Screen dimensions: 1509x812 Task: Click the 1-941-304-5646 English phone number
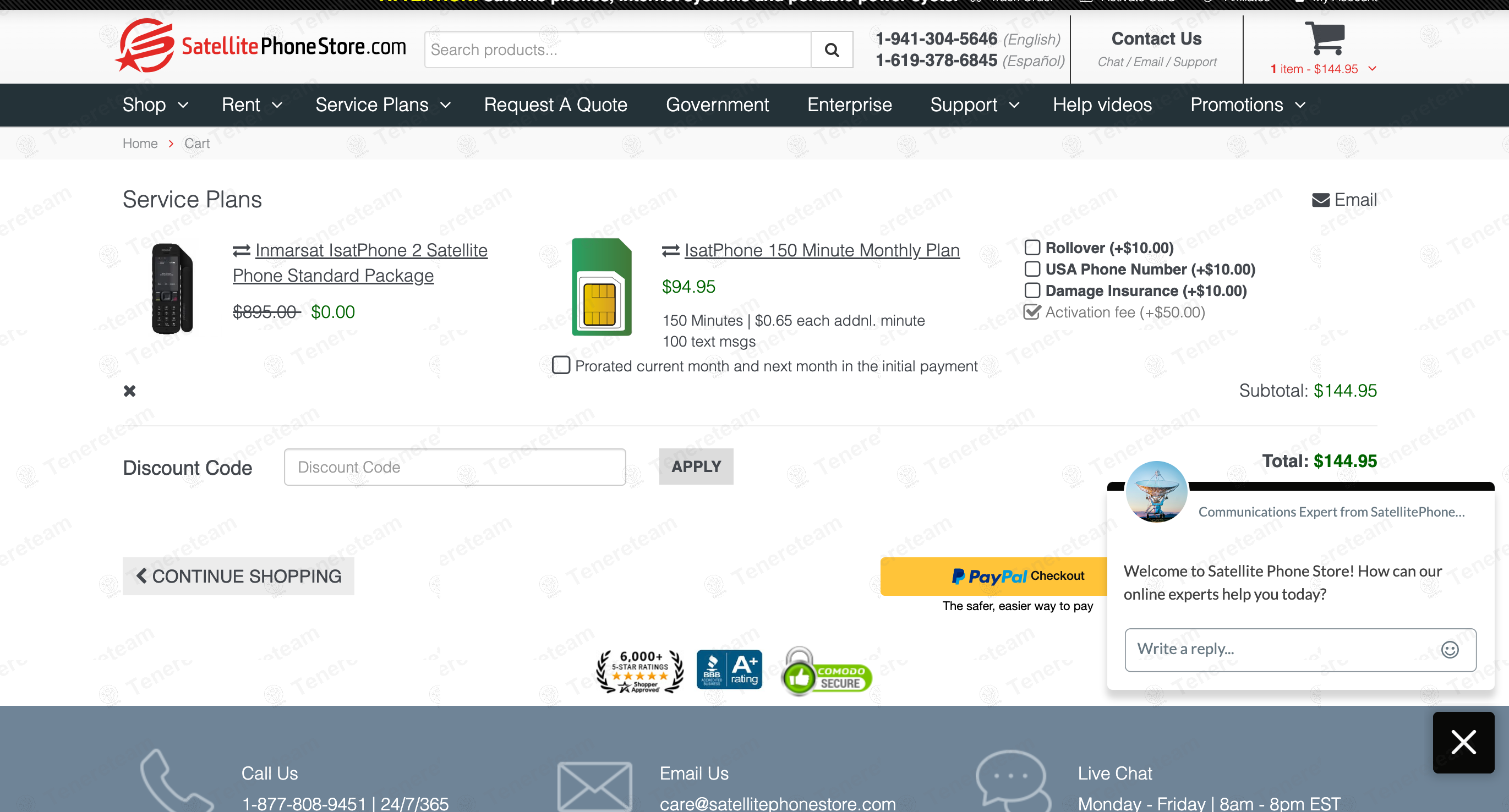(936, 39)
